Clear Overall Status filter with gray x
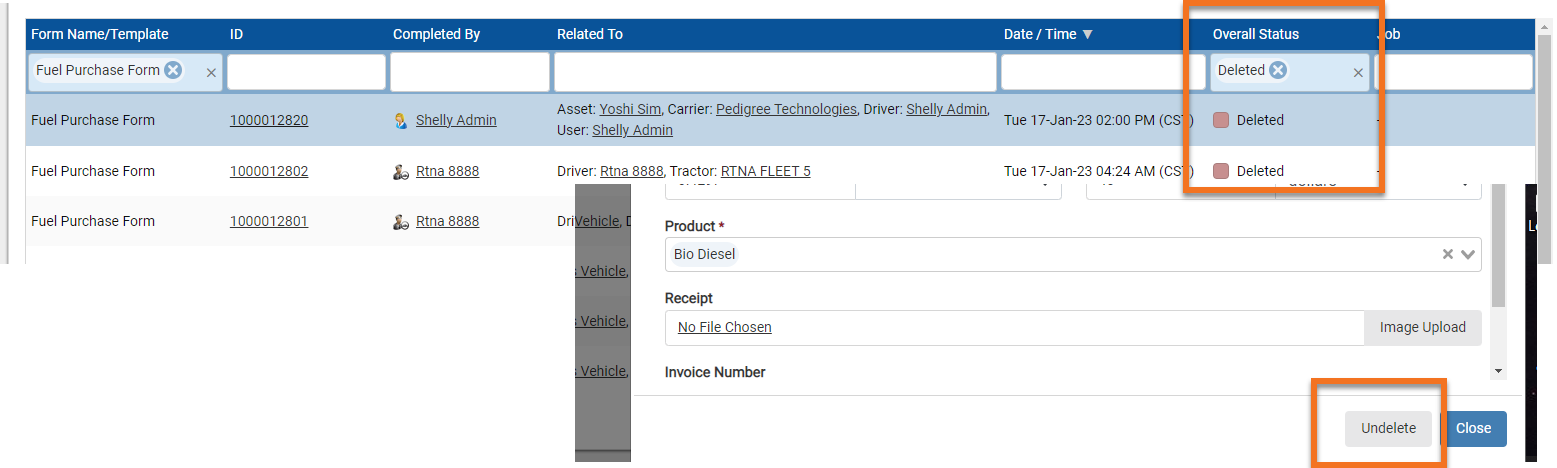Image resolution: width=1557 pixels, height=468 pixels. (1358, 73)
